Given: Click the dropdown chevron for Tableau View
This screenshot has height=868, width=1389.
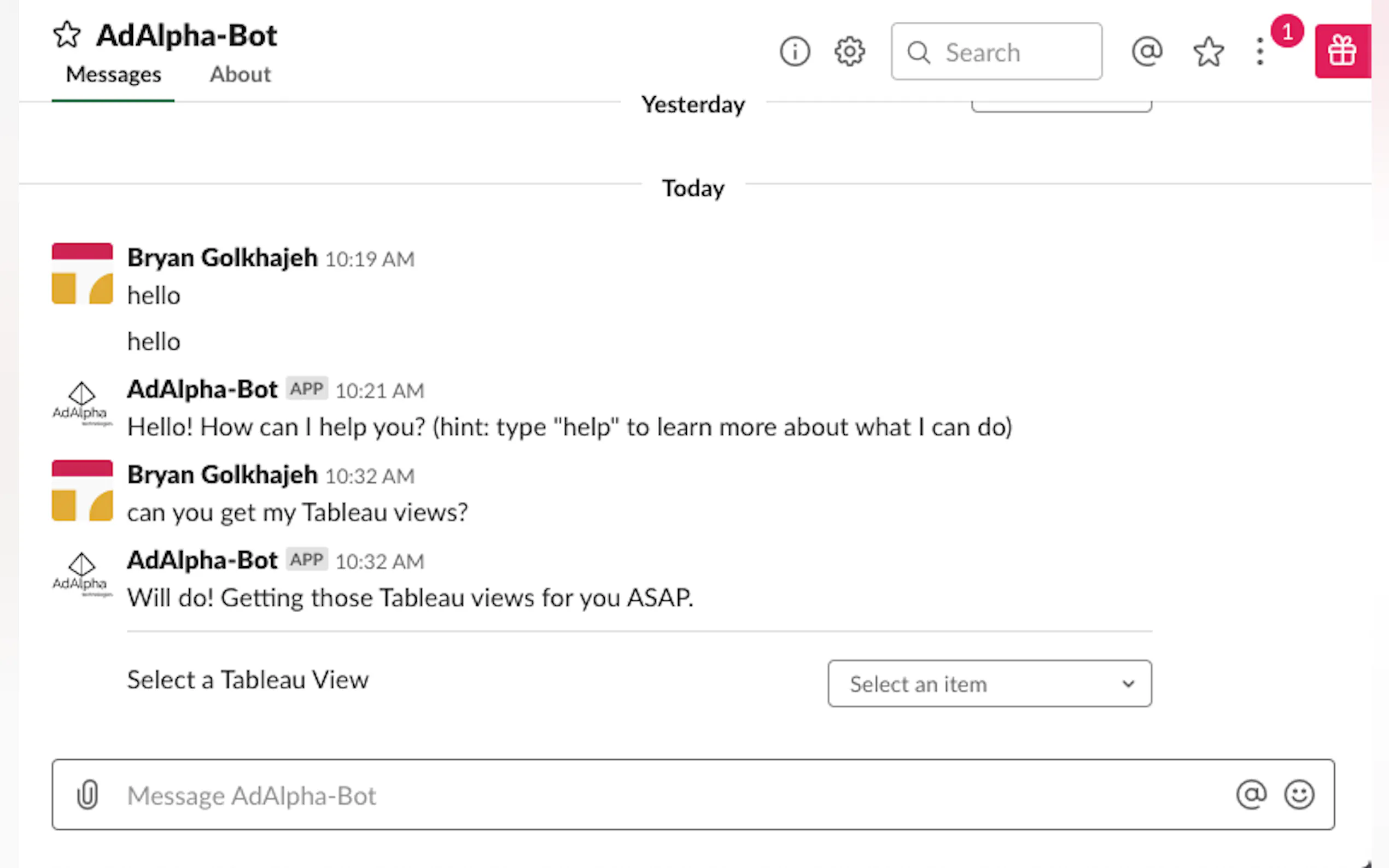Looking at the screenshot, I should (x=1128, y=684).
